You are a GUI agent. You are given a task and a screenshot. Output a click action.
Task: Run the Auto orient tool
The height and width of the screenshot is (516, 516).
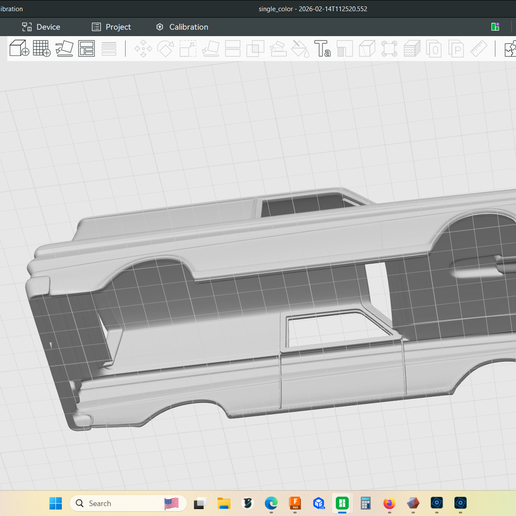coord(64,48)
